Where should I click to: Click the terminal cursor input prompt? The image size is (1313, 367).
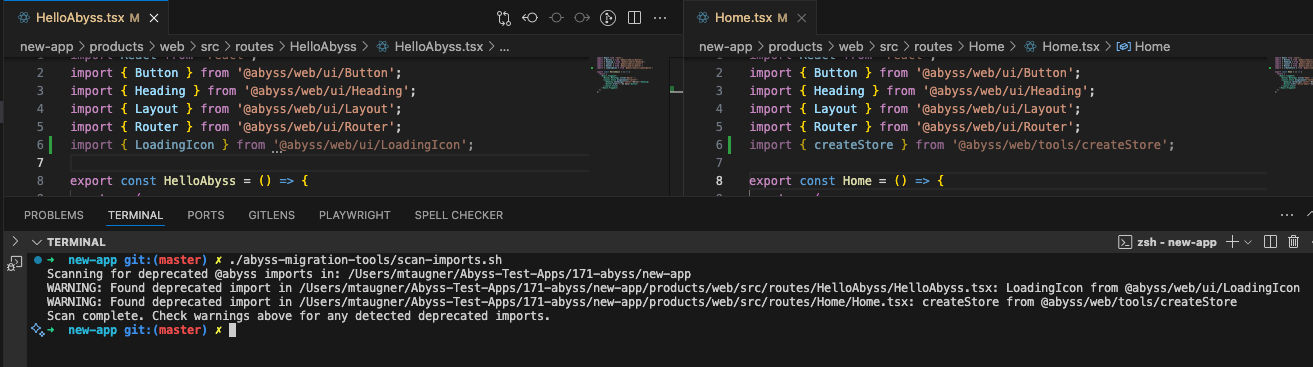tap(232, 330)
